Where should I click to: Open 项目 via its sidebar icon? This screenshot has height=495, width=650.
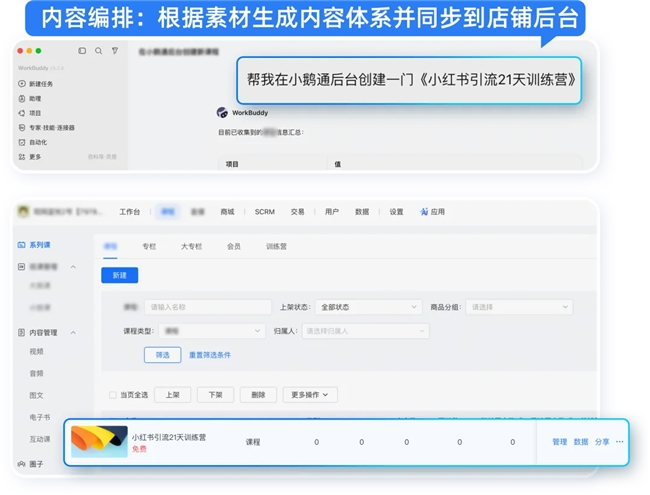pos(22,113)
